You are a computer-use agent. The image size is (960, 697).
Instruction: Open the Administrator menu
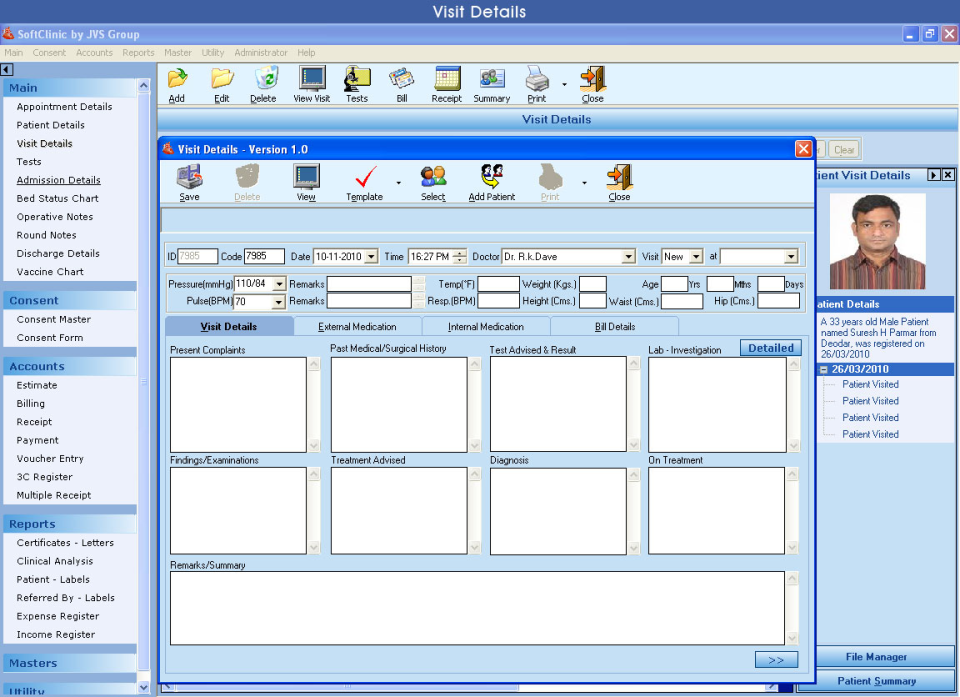point(260,52)
